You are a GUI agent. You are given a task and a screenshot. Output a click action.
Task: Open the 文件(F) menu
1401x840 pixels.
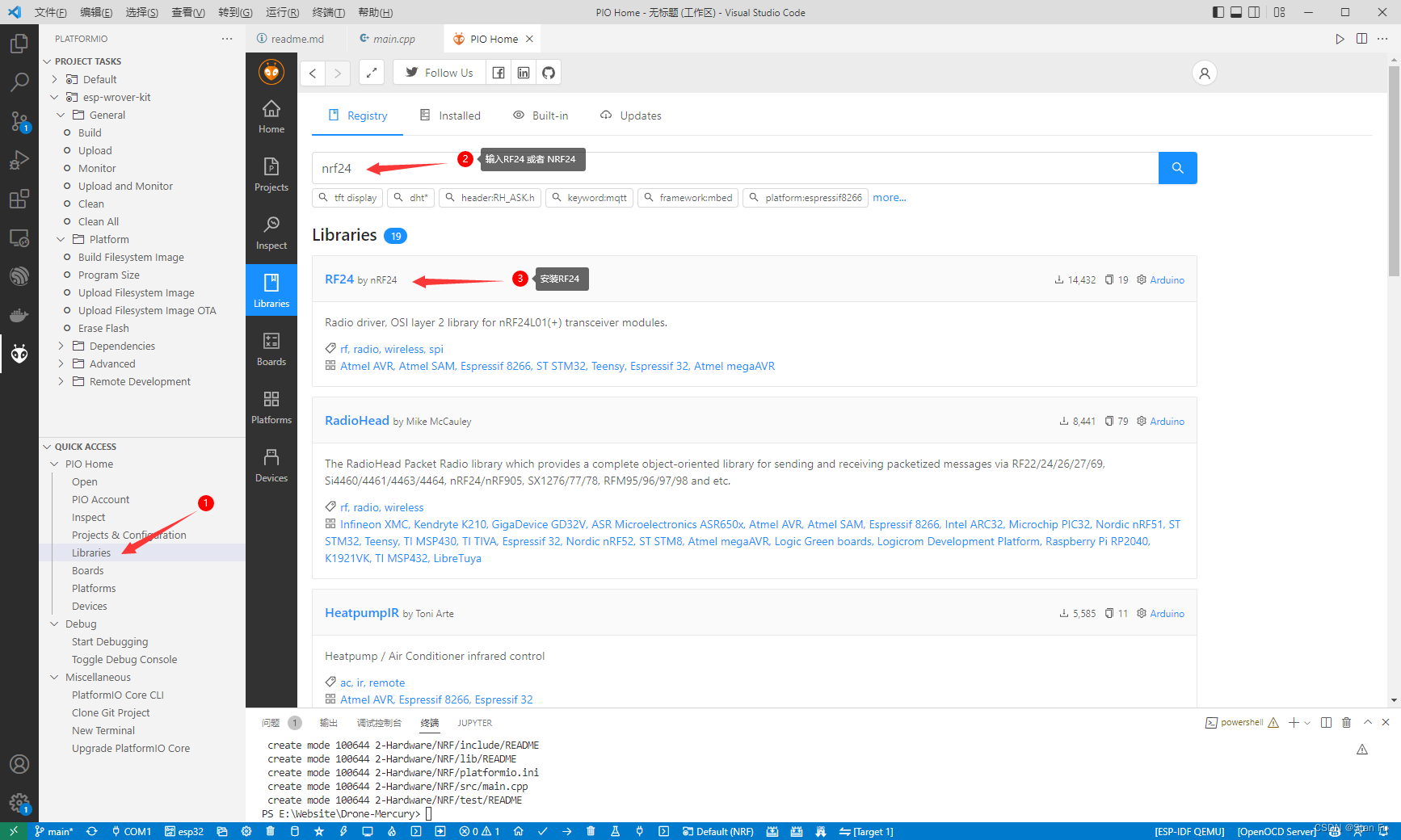[x=51, y=12]
